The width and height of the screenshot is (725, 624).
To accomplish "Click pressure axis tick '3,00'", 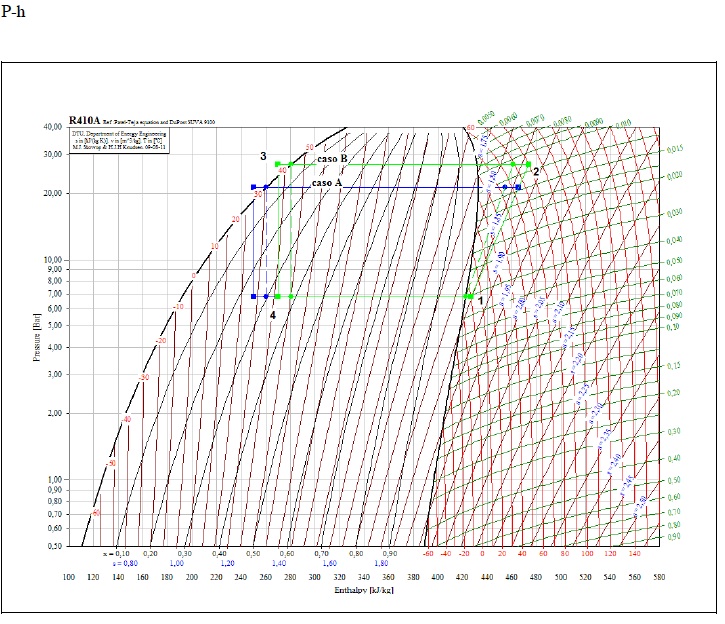I will tap(55, 374).
